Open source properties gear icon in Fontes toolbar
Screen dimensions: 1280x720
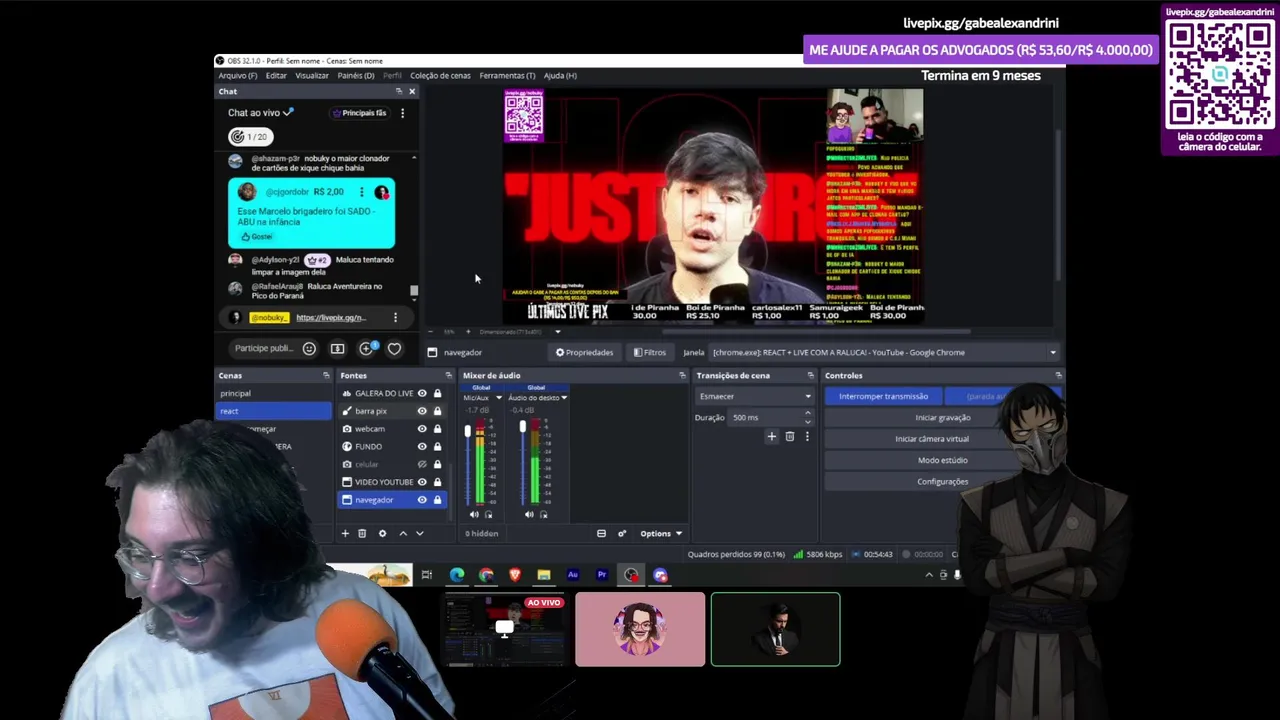(x=382, y=533)
